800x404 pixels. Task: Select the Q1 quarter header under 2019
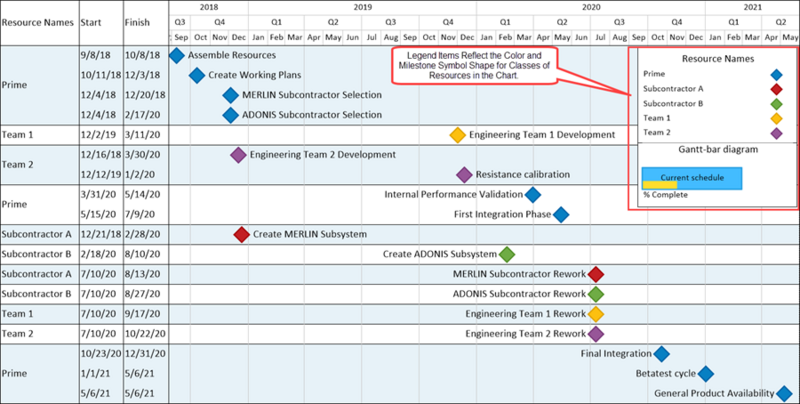[x=276, y=22]
